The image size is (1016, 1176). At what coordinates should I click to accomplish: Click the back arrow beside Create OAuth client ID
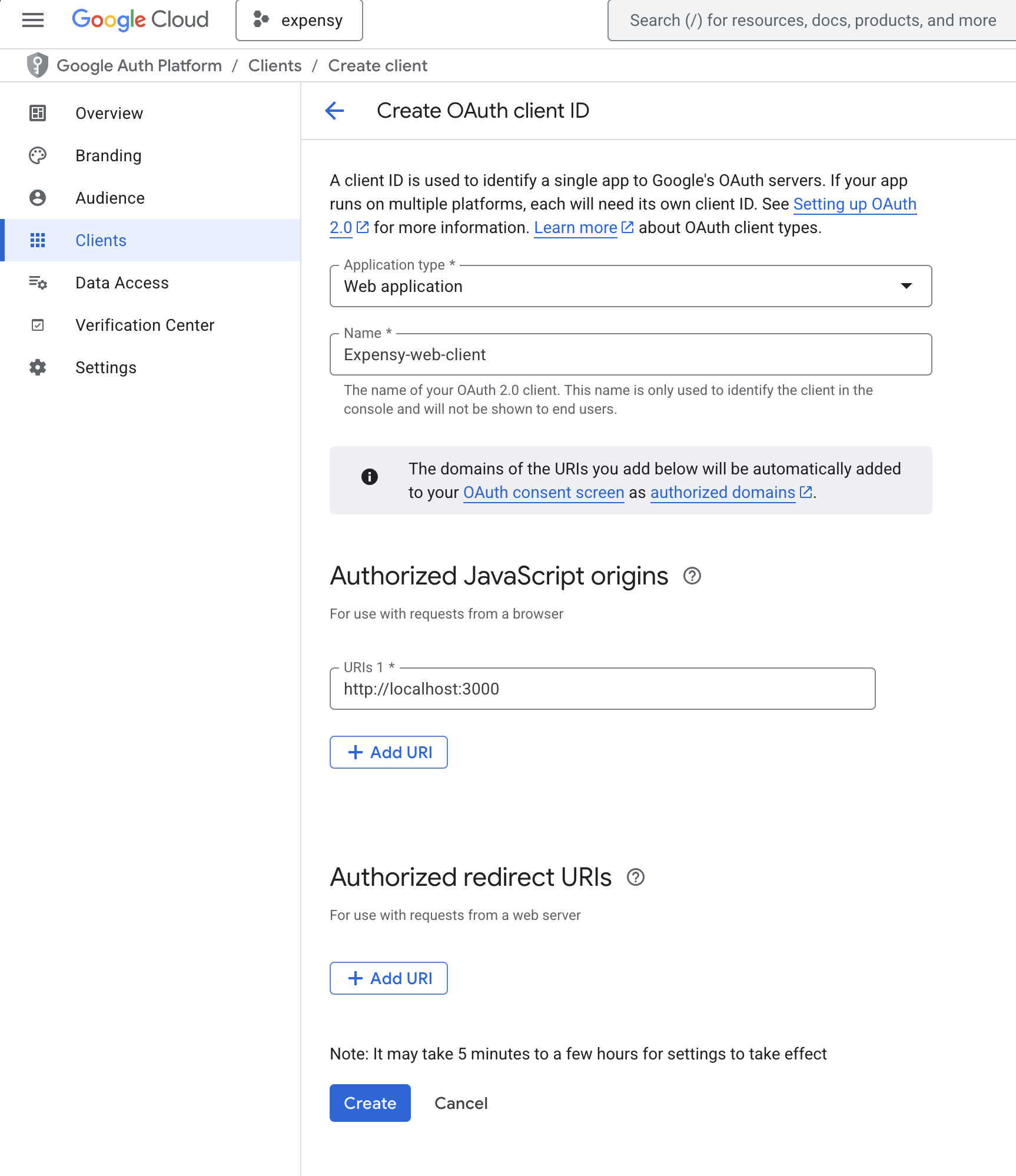pos(334,111)
